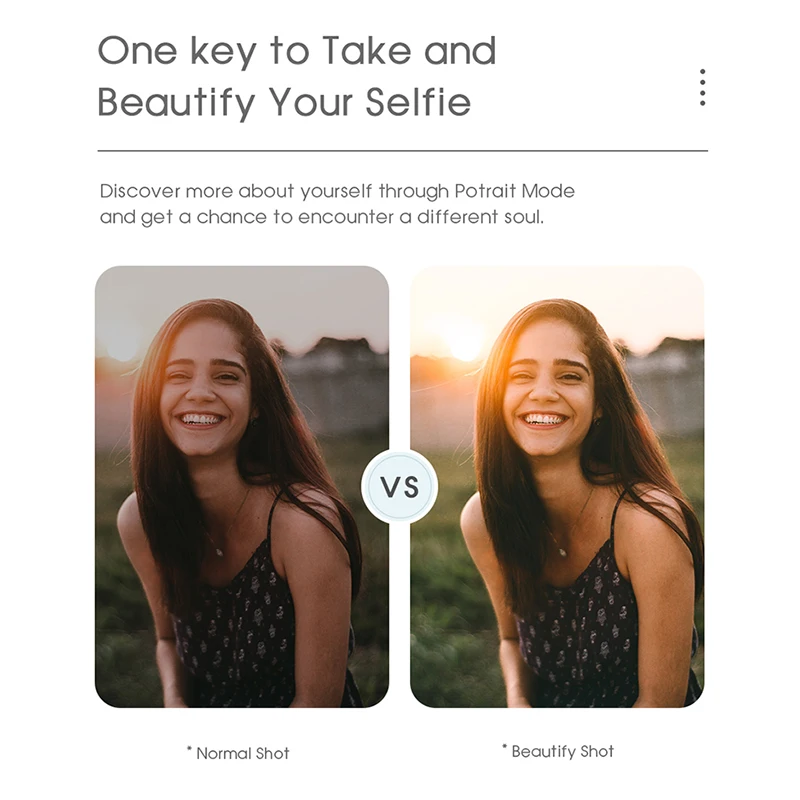Click heading line "One key to Take and"
The image size is (800, 800).
[296, 52]
